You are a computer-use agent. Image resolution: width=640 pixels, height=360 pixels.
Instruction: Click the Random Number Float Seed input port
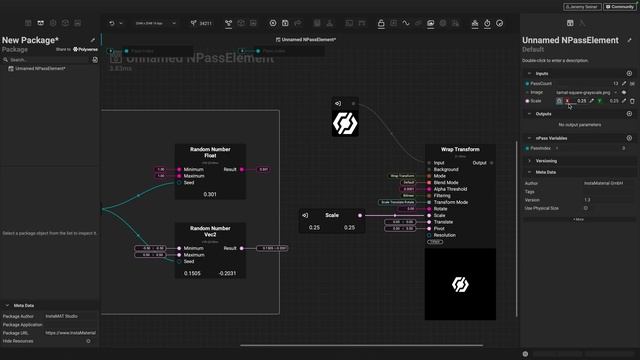click(179, 182)
